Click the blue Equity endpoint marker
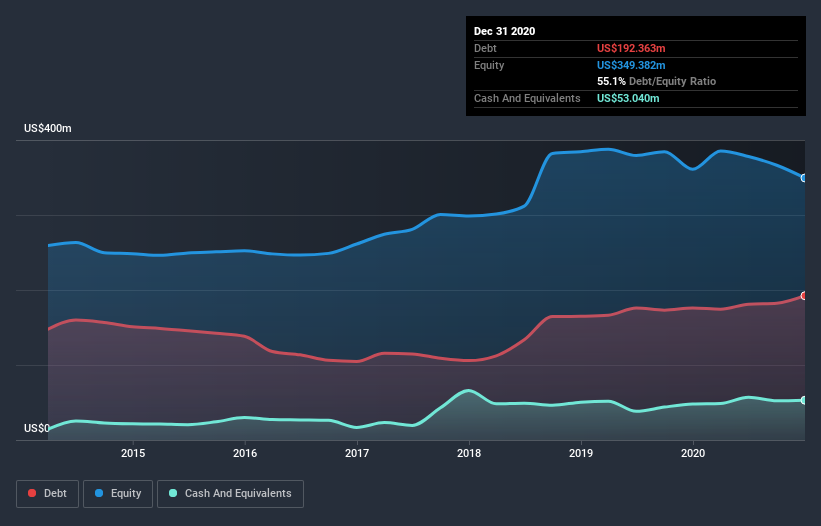The width and height of the screenshot is (821, 526). 804,178
